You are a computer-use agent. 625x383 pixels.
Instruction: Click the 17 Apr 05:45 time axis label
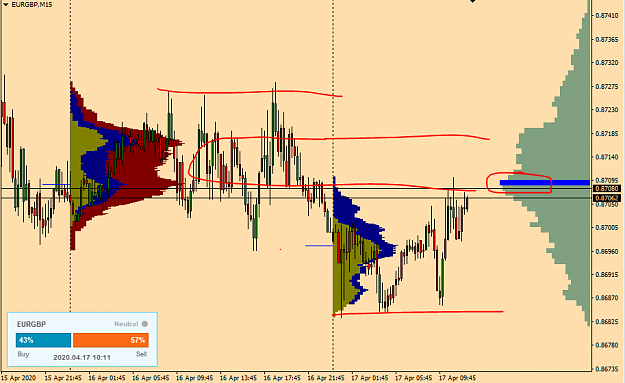(x=414, y=378)
